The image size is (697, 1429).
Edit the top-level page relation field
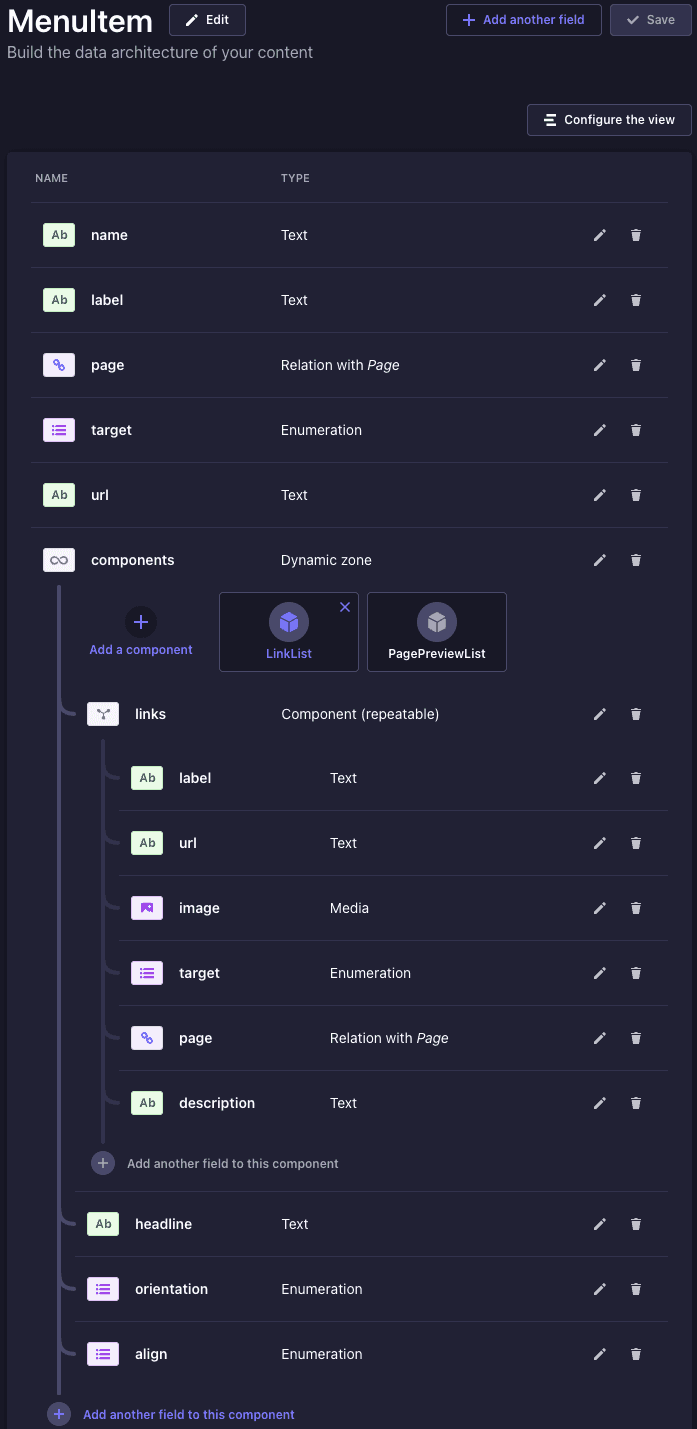600,365
